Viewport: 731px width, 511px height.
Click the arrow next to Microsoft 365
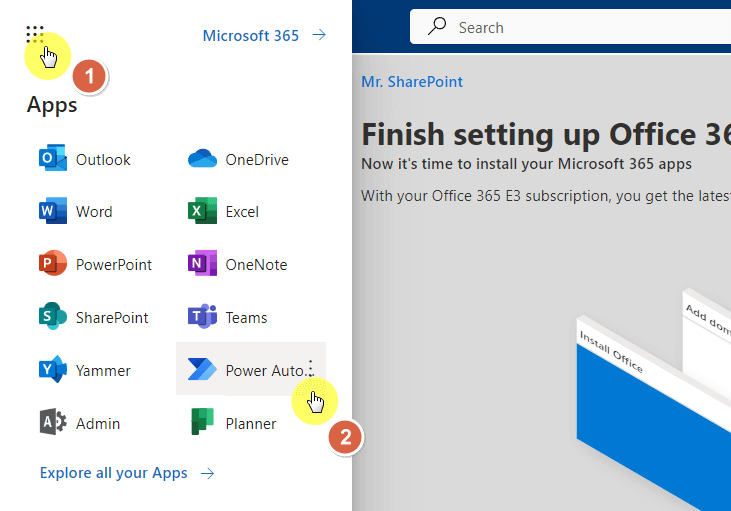pos(319,35)
